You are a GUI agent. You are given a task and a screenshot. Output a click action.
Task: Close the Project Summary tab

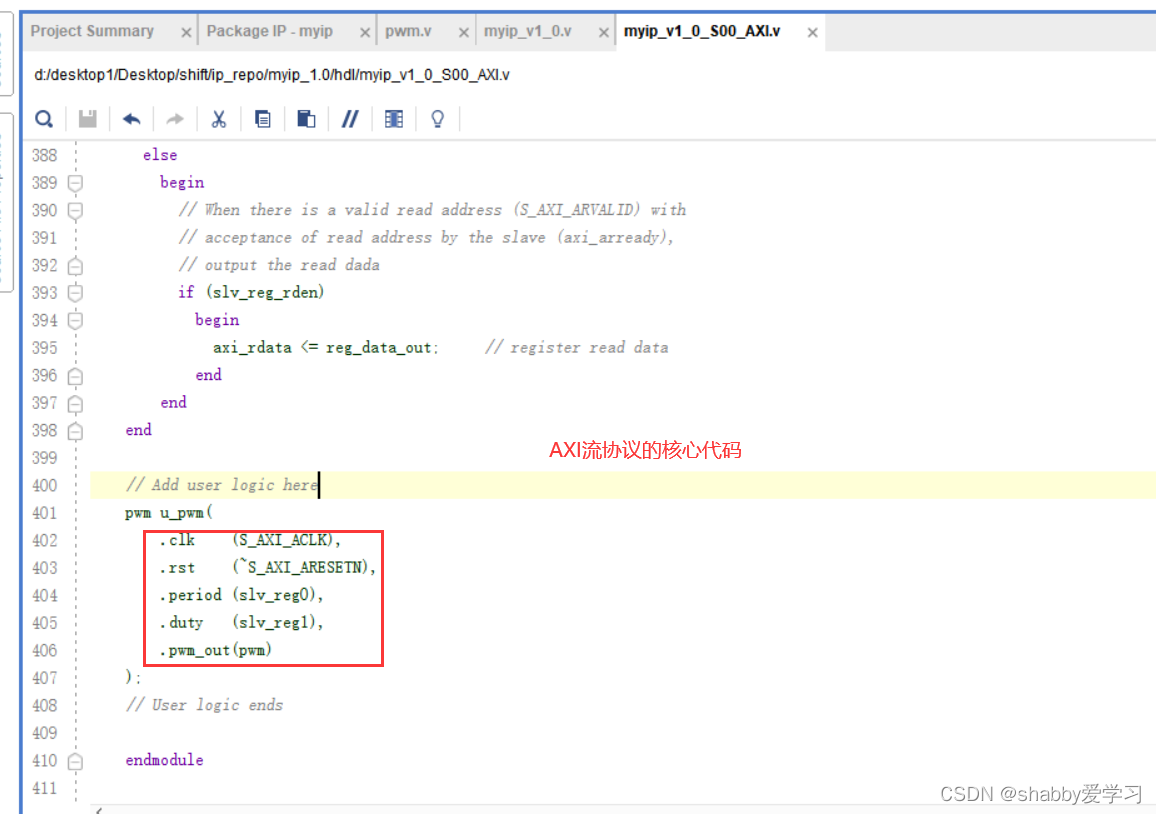(187, 32)
